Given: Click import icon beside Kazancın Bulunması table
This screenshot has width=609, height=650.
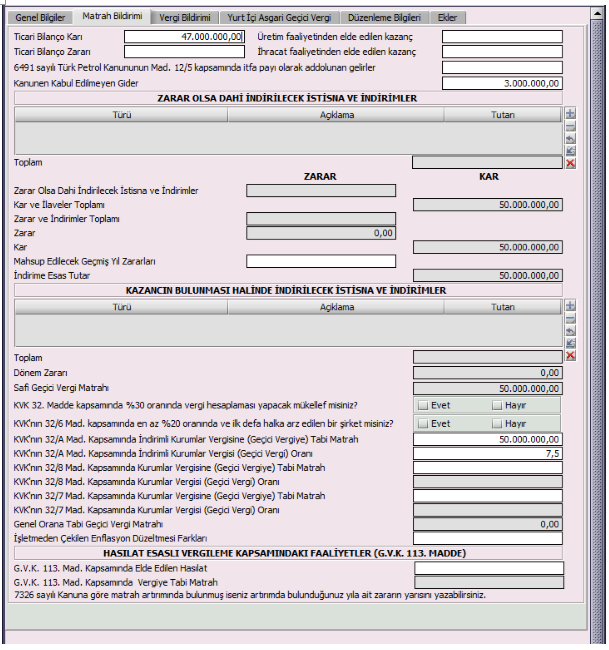Looking at the screenshot, I should (570, 343).
